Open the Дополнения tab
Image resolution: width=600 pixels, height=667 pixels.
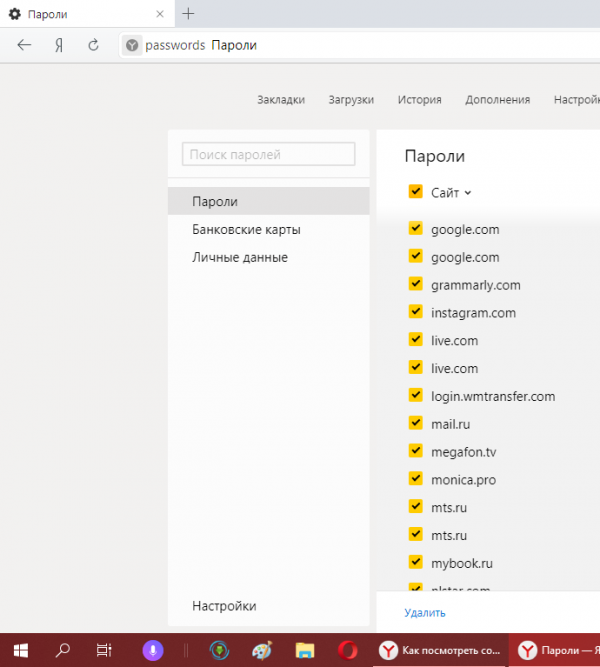click(x=497, y=100)
